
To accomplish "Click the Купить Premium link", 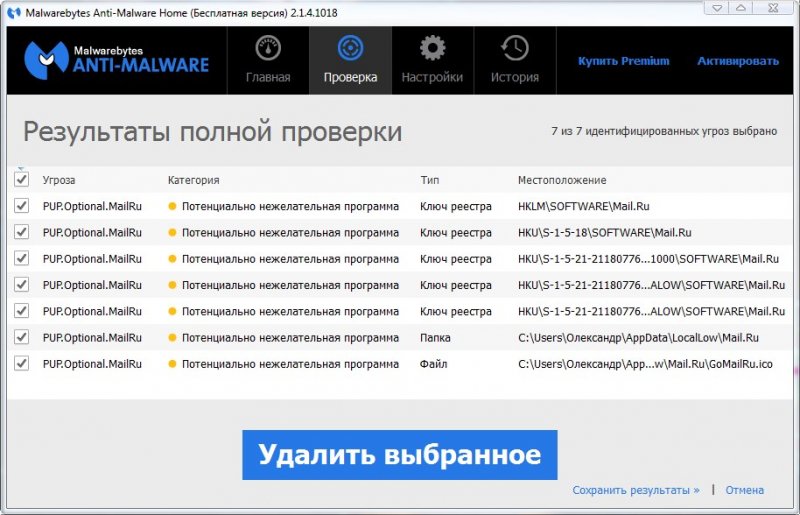I will [623, 61].
